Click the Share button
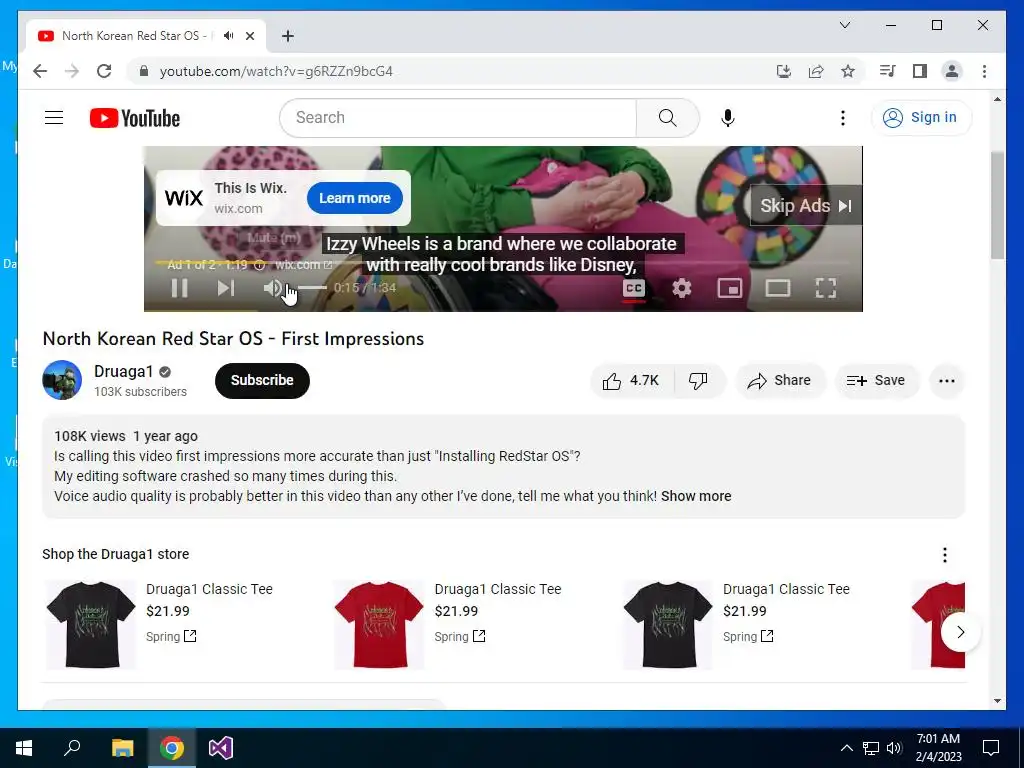 coord(780,381)
